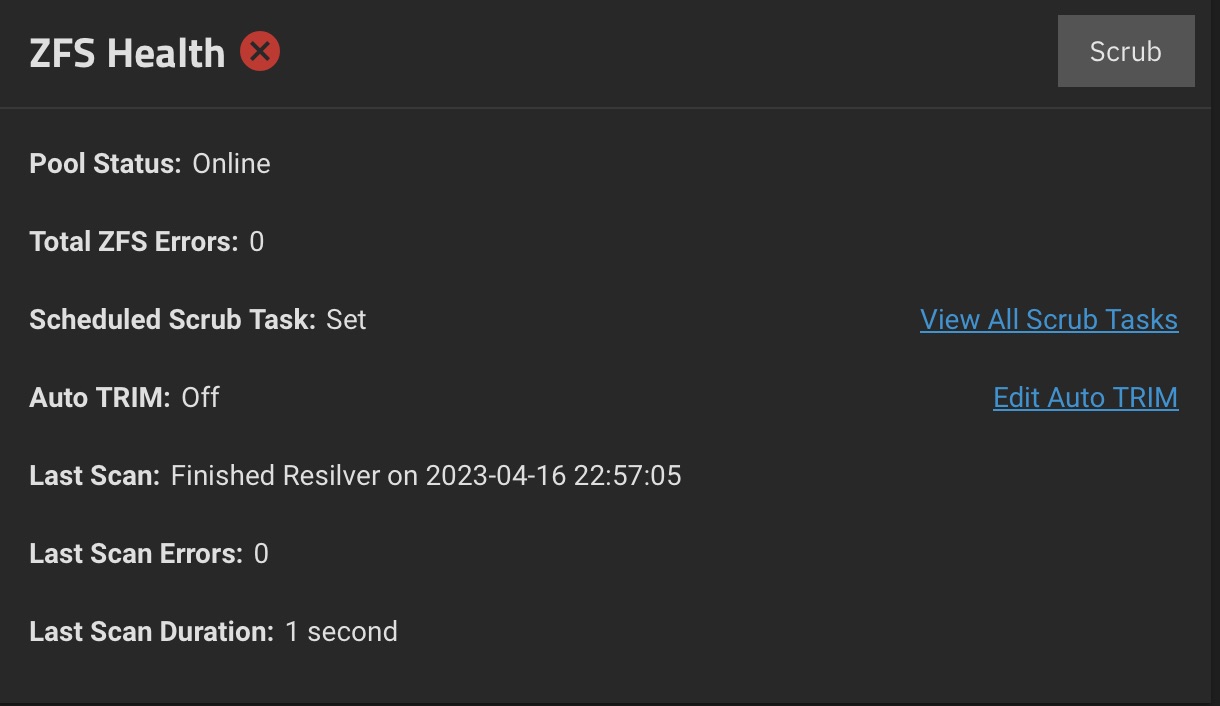Select the Off value of Auto TRIM

[200, 398]
